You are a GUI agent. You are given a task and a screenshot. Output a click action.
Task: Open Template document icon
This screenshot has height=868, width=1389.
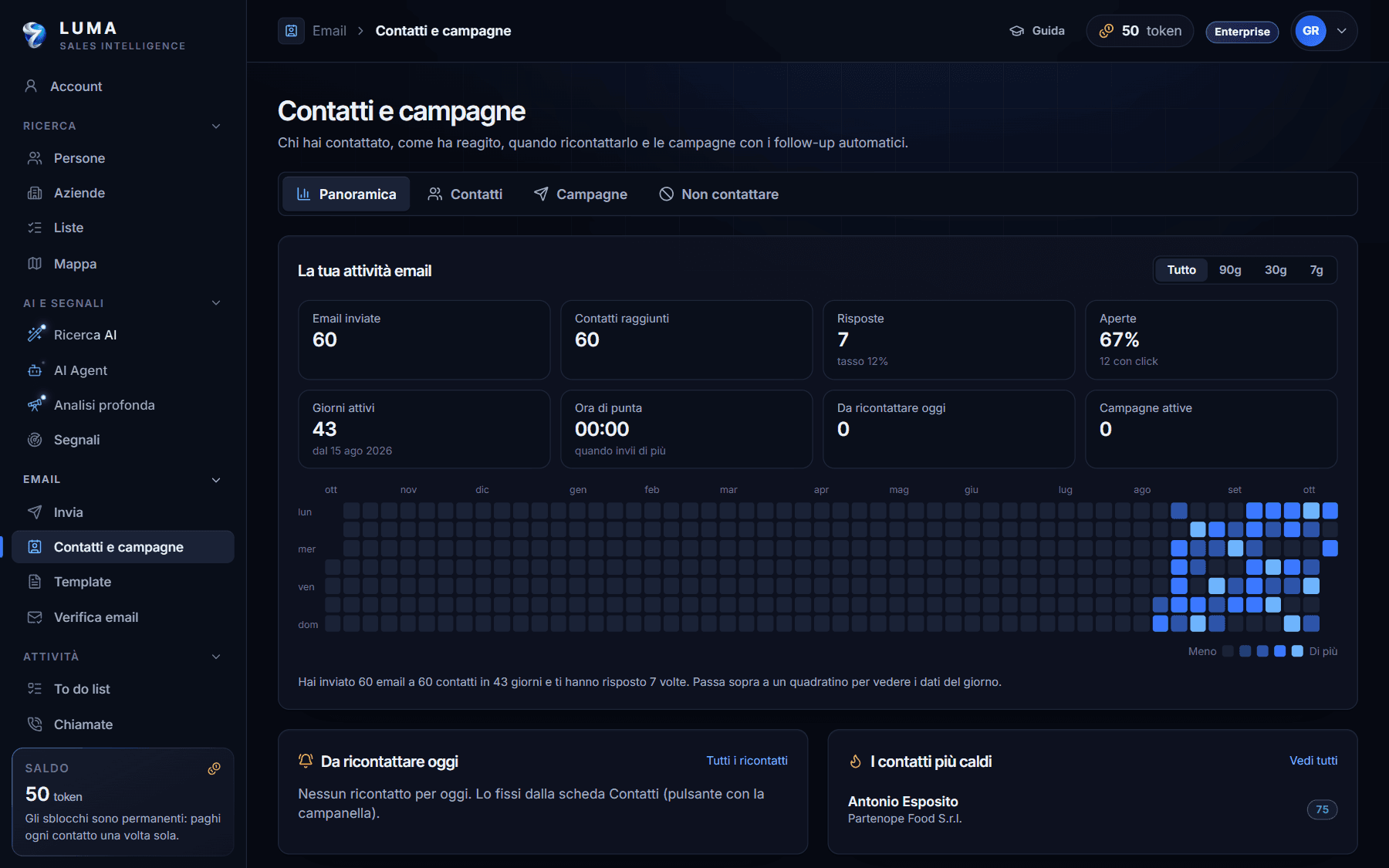coord(35,582)
